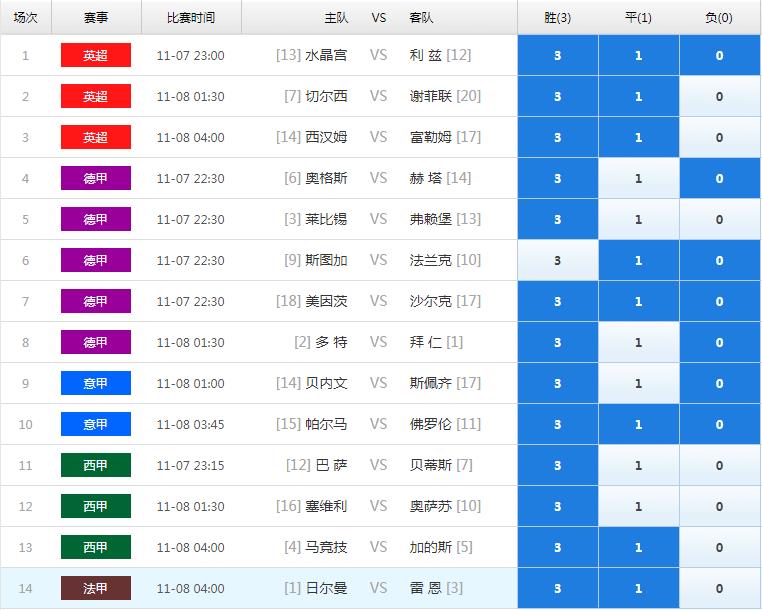Click away team 赫塔 [14]
This screenshot has width=762, height=610.
pos(440,178)
